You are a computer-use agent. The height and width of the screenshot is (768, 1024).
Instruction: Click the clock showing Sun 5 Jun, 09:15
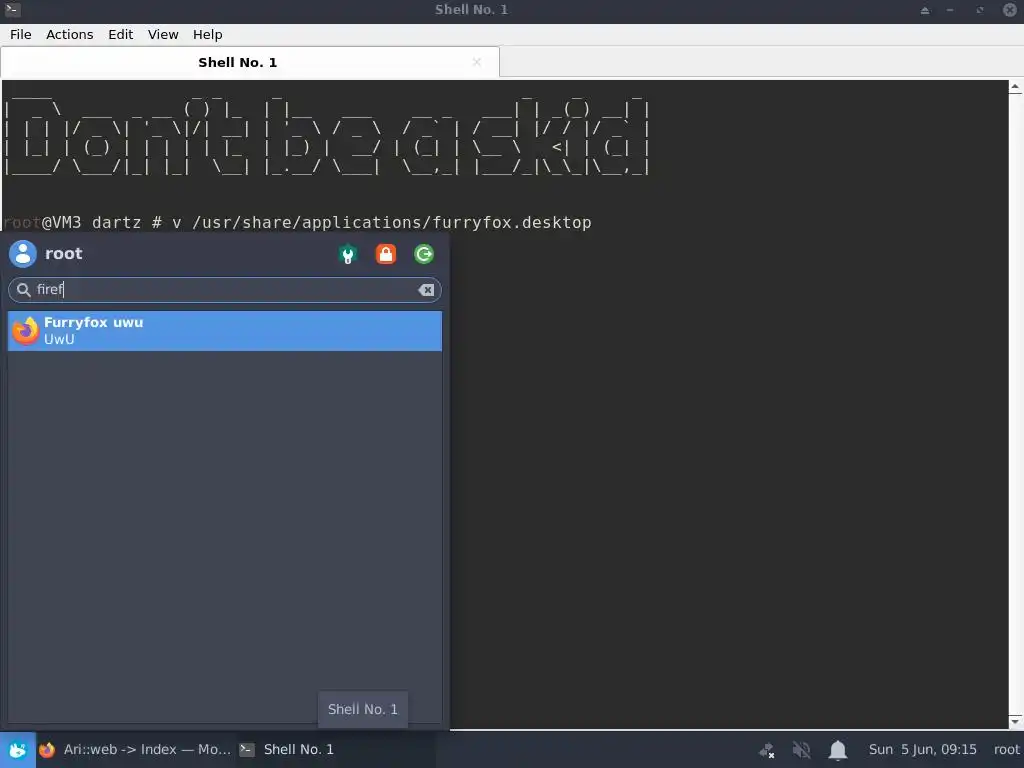click(x=922, y=750)
